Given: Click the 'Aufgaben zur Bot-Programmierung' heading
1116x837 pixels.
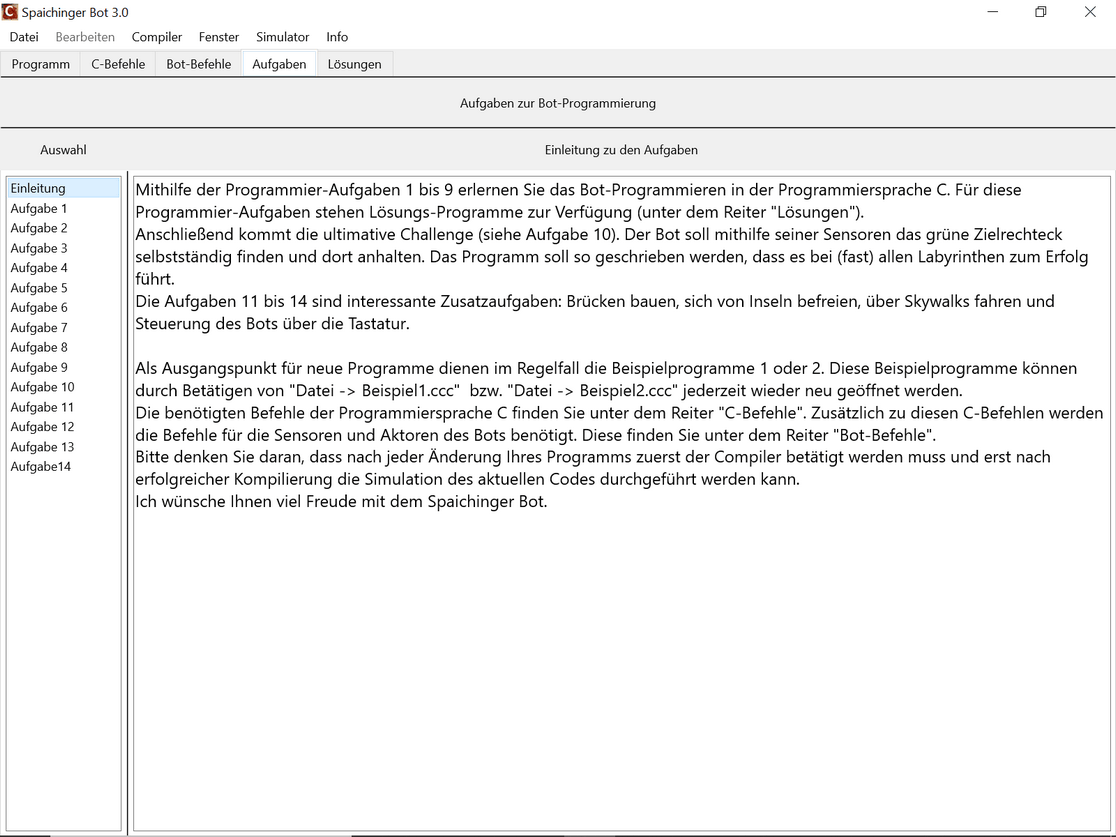Looking at the screenshot, I should pyautogui.click(x=557, y=103).
